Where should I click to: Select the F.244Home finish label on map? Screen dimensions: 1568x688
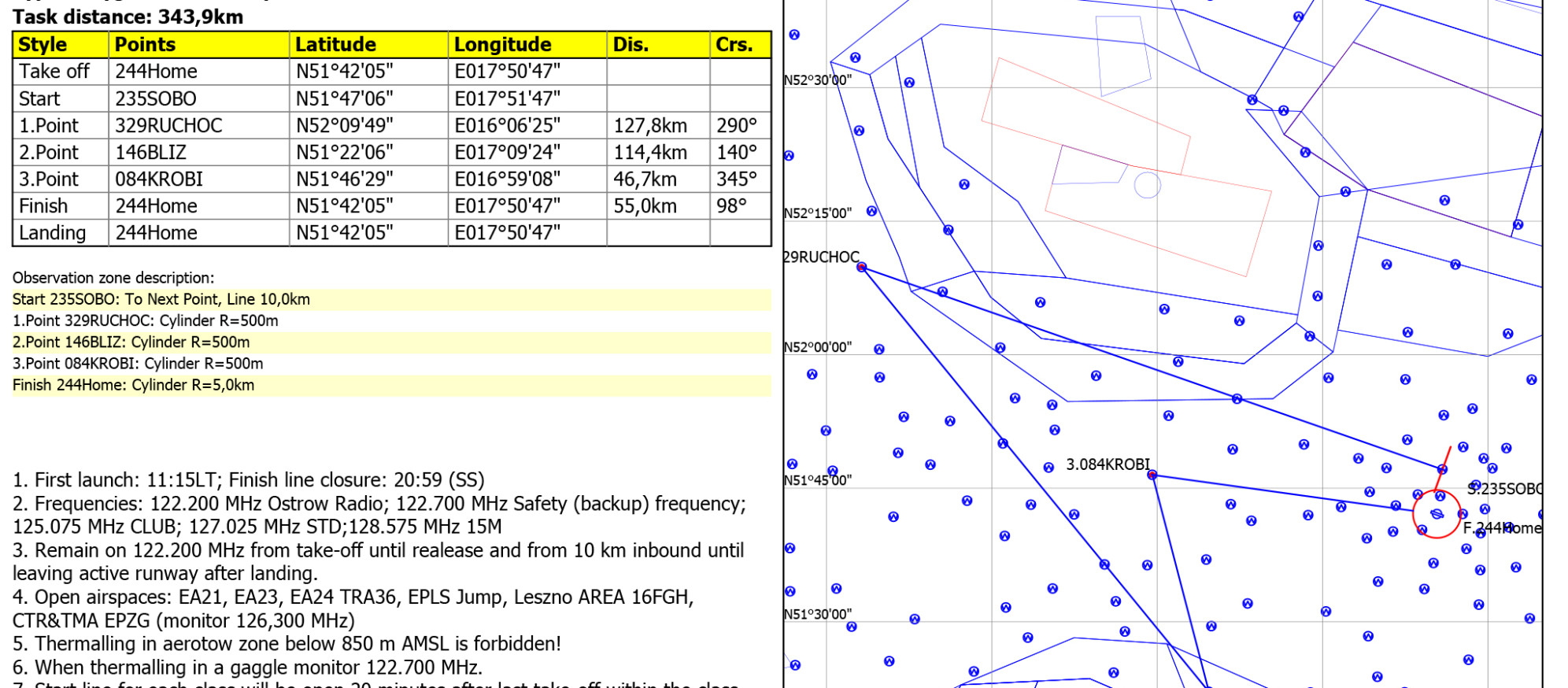(1501, 528)
